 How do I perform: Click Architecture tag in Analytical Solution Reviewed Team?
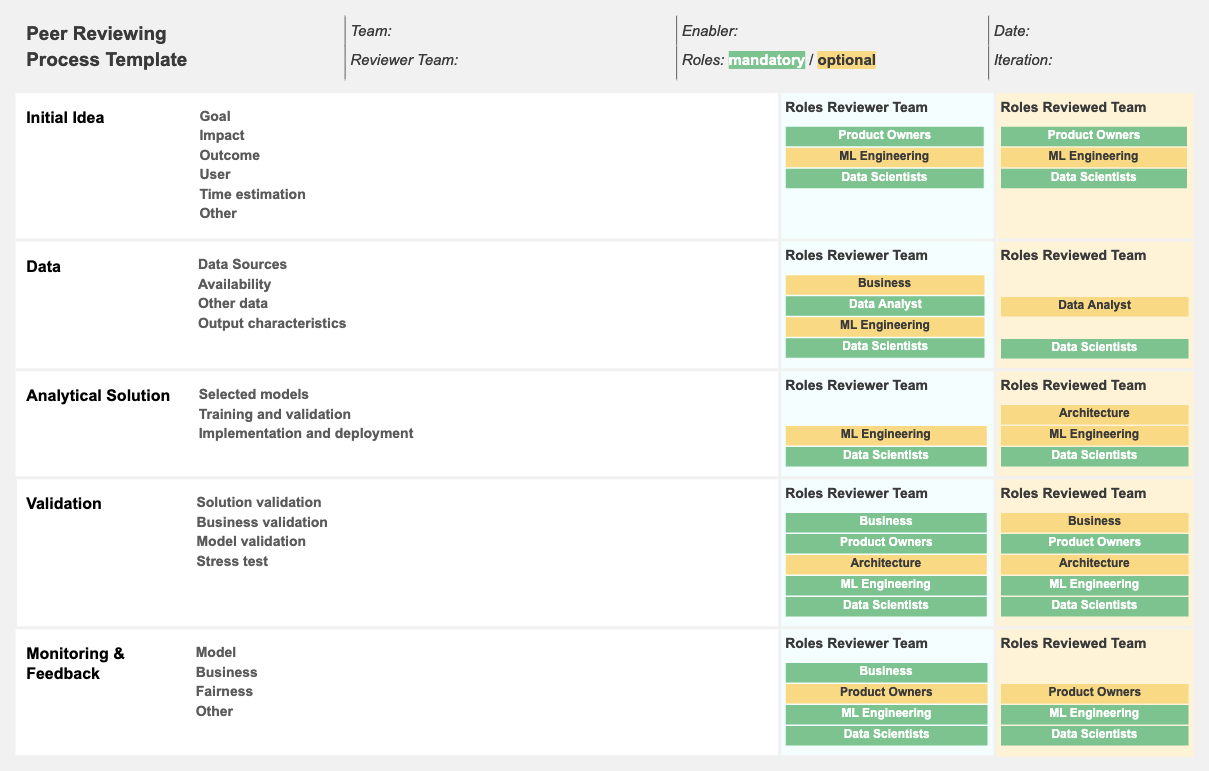click(1094, 413)
